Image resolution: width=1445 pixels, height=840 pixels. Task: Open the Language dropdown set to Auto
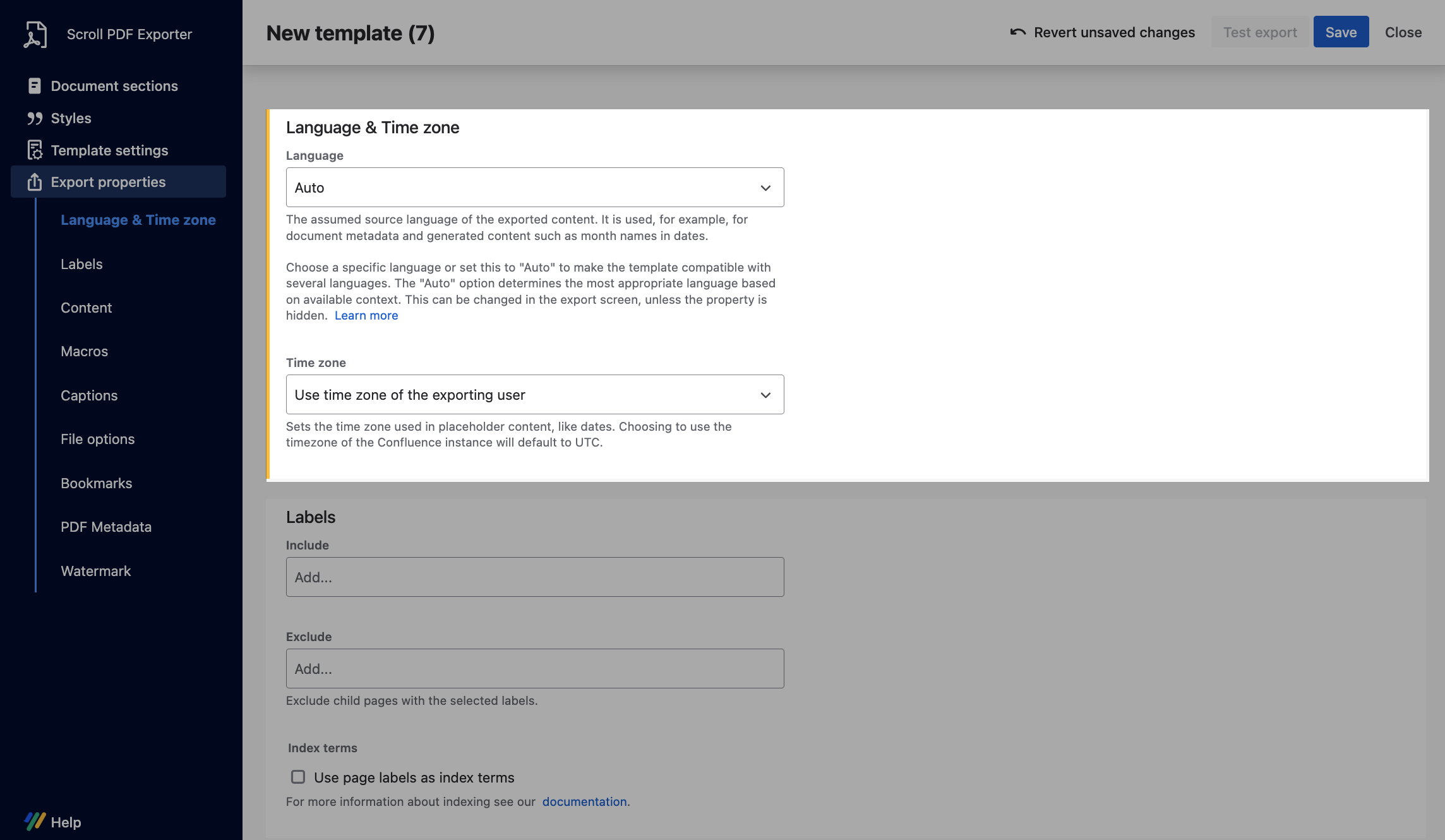coord(534,188)
